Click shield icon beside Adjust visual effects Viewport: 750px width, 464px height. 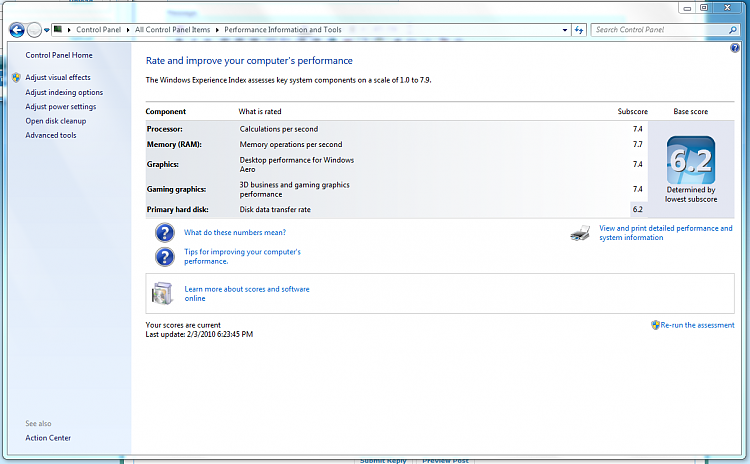click(x=16, y=77)
